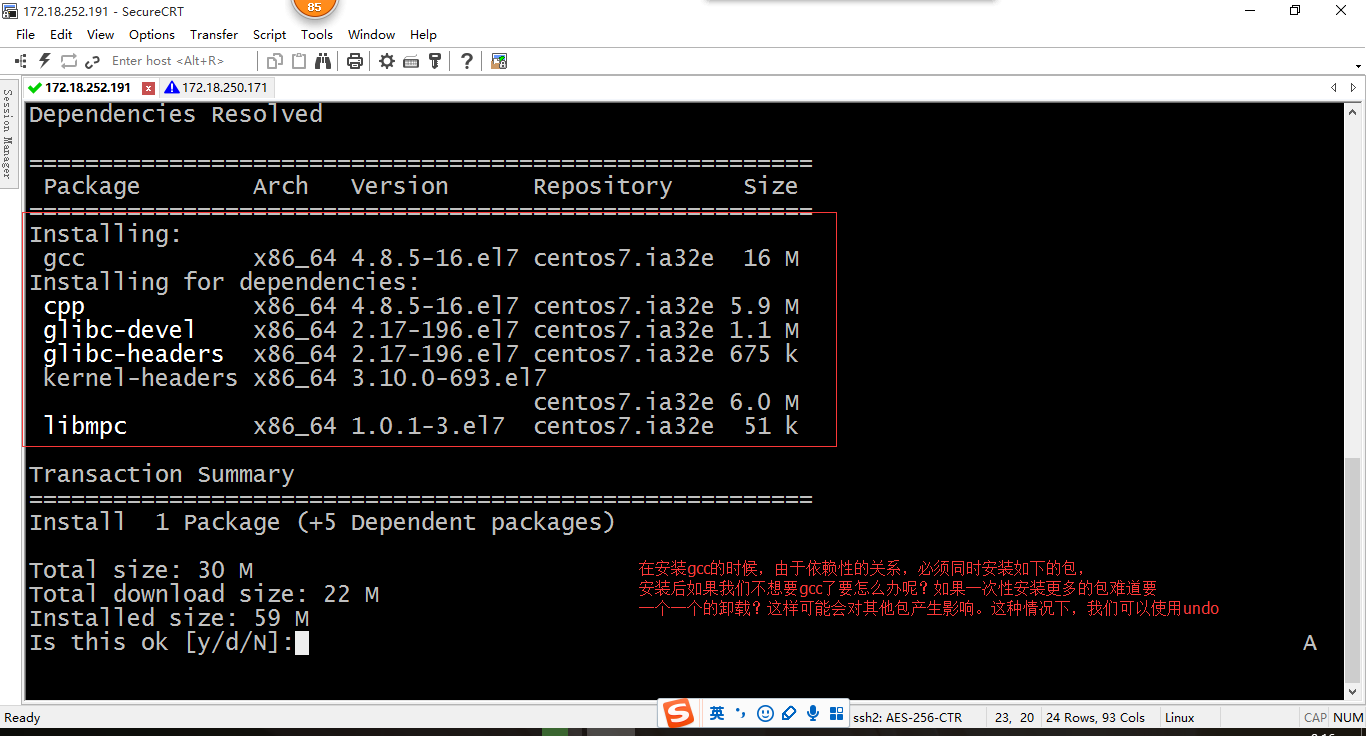The width and height of the screenshot is (1366, 736).
Task: Click the Paste clipboard icon
Action: point(299,61)
